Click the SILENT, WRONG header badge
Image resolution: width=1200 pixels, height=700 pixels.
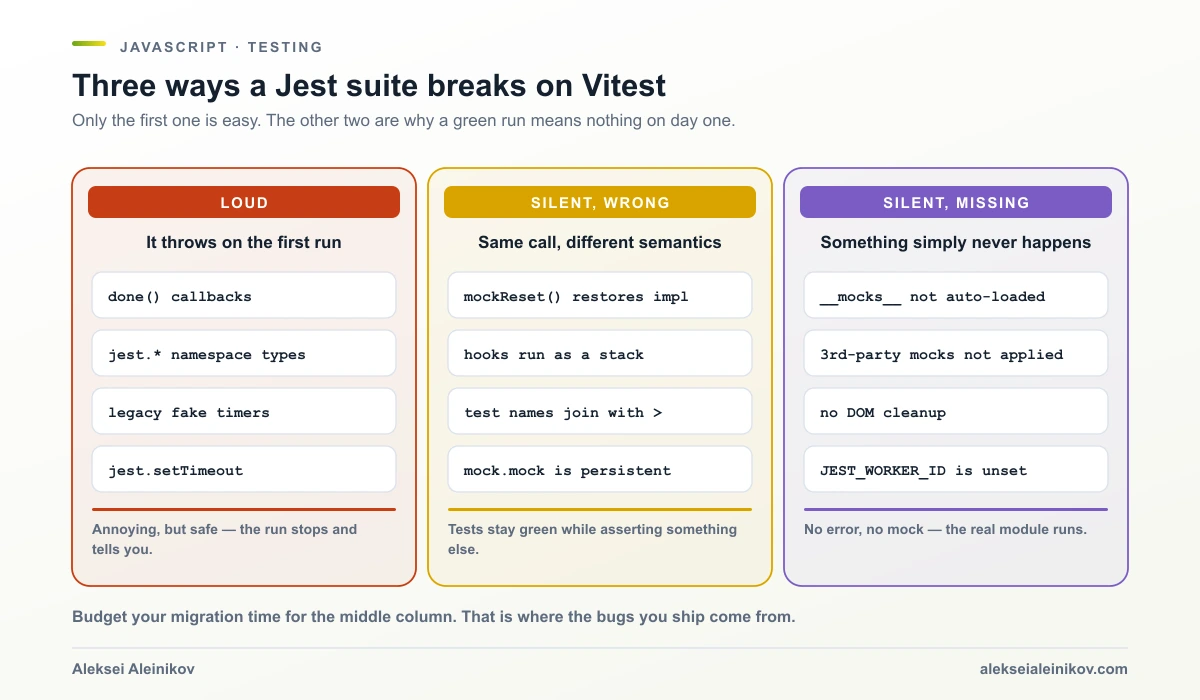click(600, 202)
